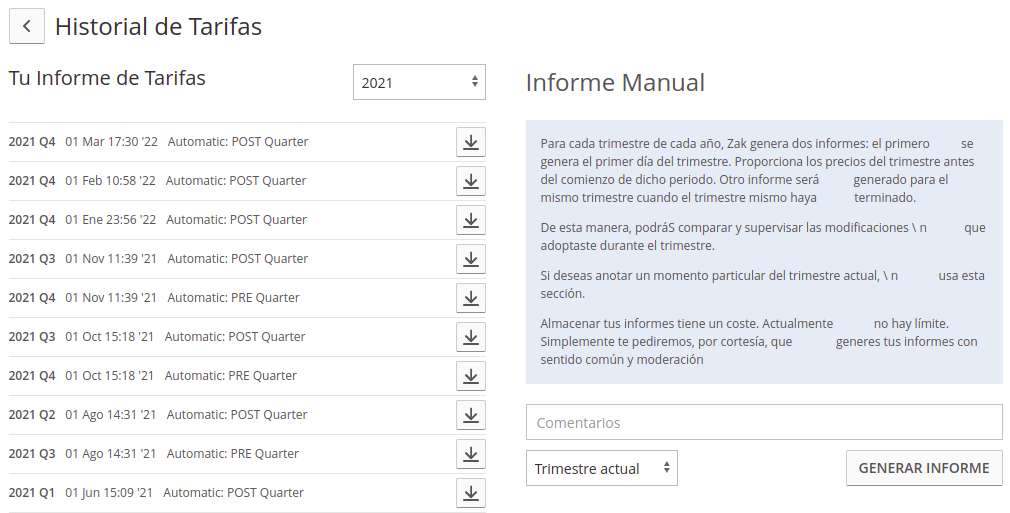1010x513 pixels.
Task: Open the 2021 year dropdown
Action: tap(419, 82)
